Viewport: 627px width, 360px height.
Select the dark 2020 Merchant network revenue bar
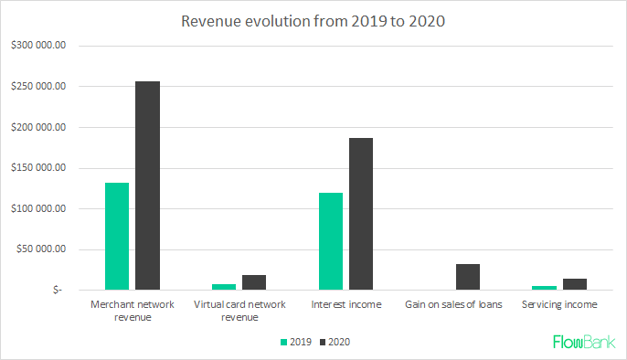coord(148,186)
